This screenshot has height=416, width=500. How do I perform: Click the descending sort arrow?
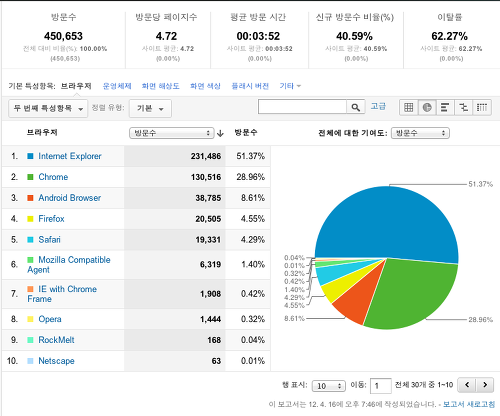[x=220, y=133]
